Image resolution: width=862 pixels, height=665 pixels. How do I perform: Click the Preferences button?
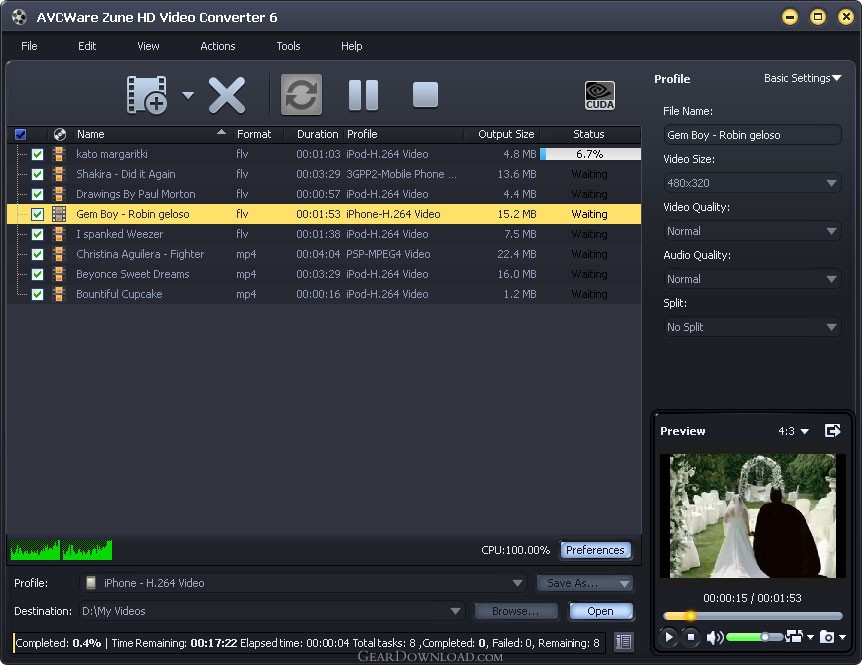595,550
